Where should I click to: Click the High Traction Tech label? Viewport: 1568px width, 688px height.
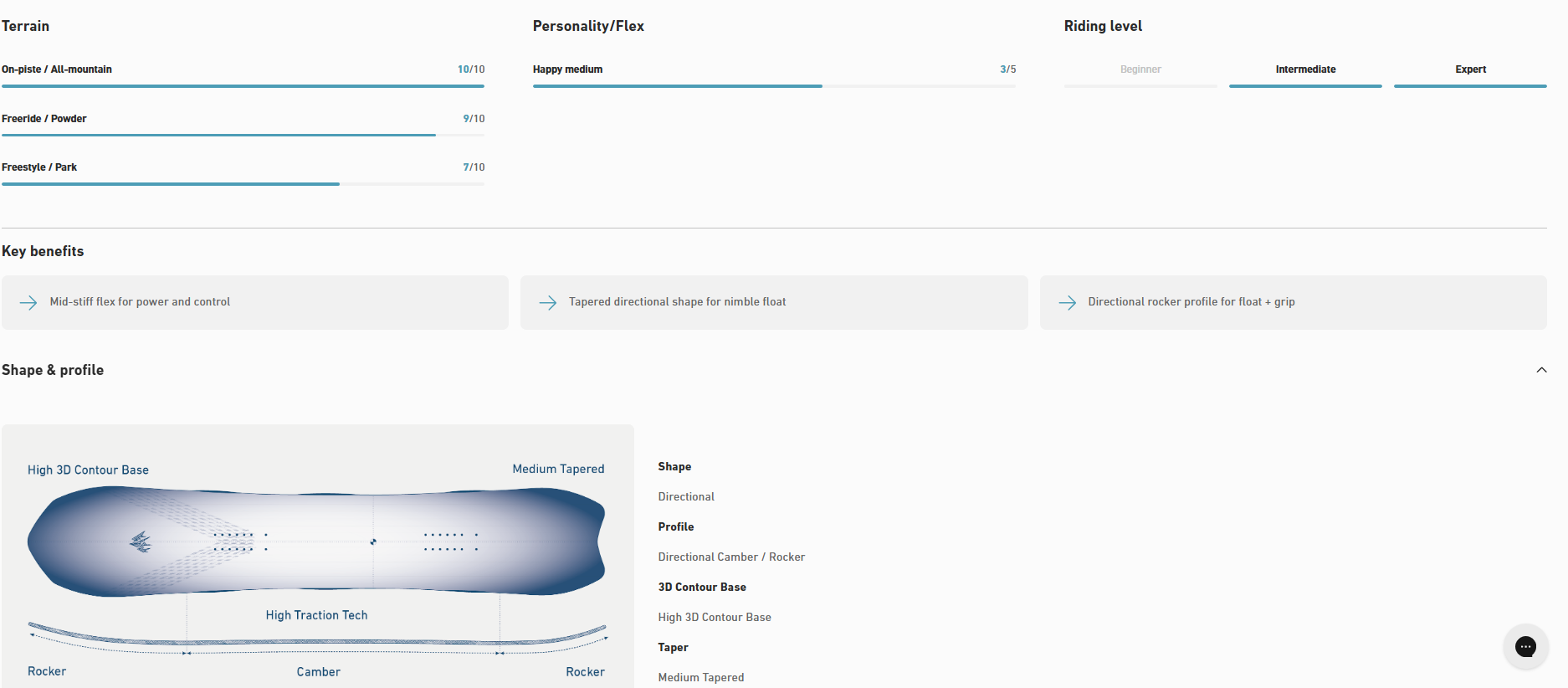point(316,615)
